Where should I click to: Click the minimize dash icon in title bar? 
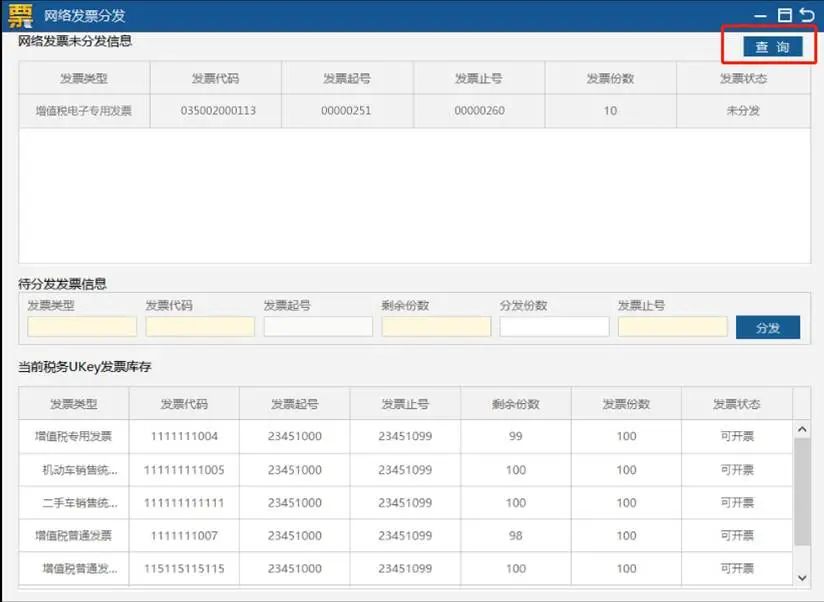(760, 16)
